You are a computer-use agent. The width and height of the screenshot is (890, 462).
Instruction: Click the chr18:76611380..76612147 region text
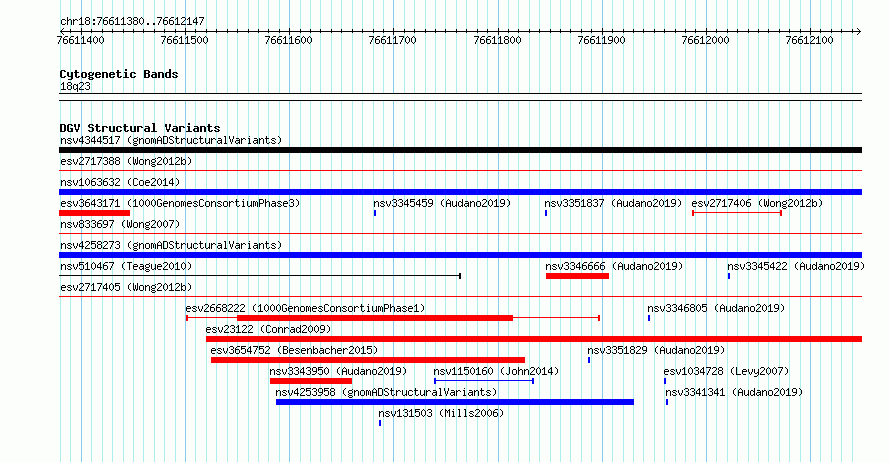pyautogui.click(x=132, y=22)
